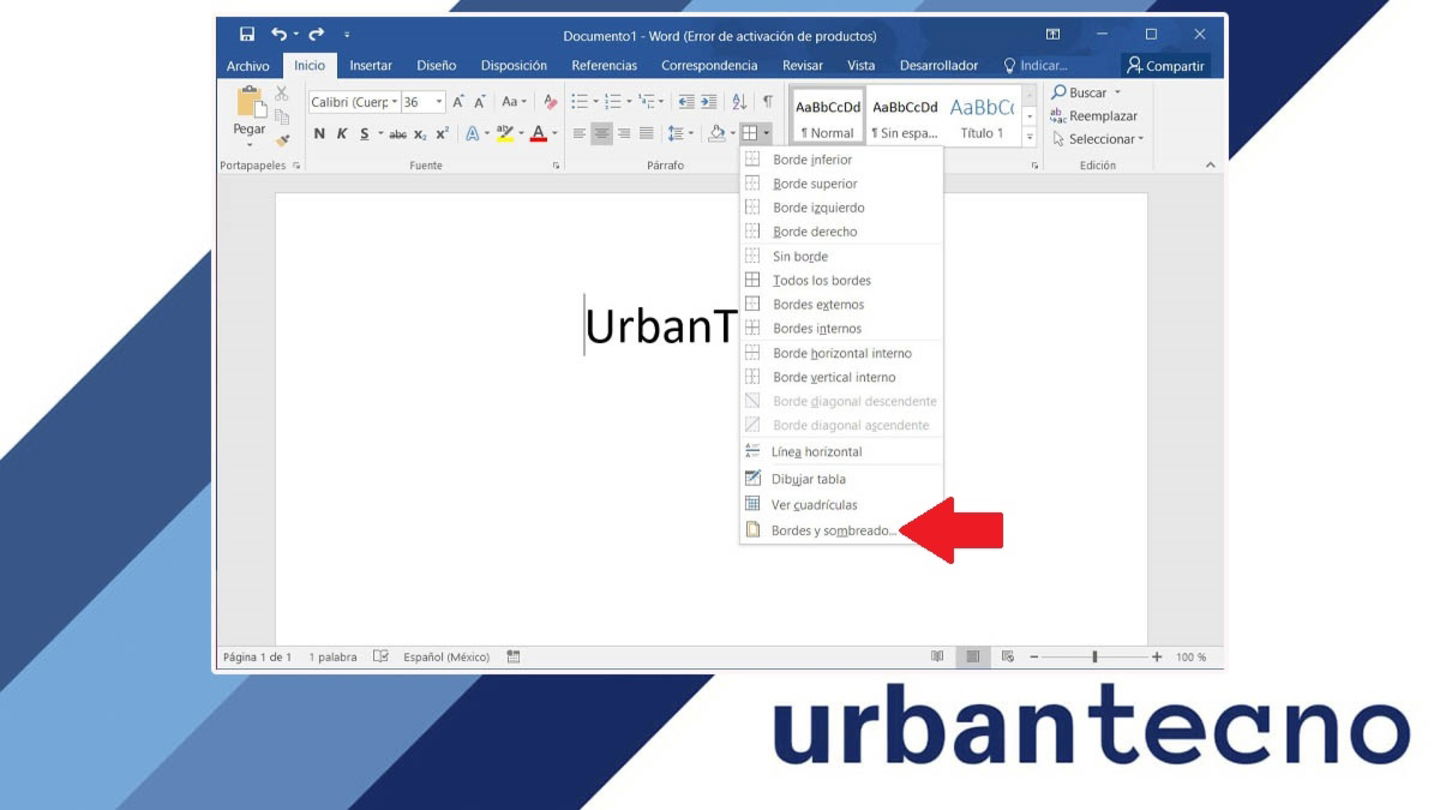Clear all formatting with eraser icon

(550, 102)
